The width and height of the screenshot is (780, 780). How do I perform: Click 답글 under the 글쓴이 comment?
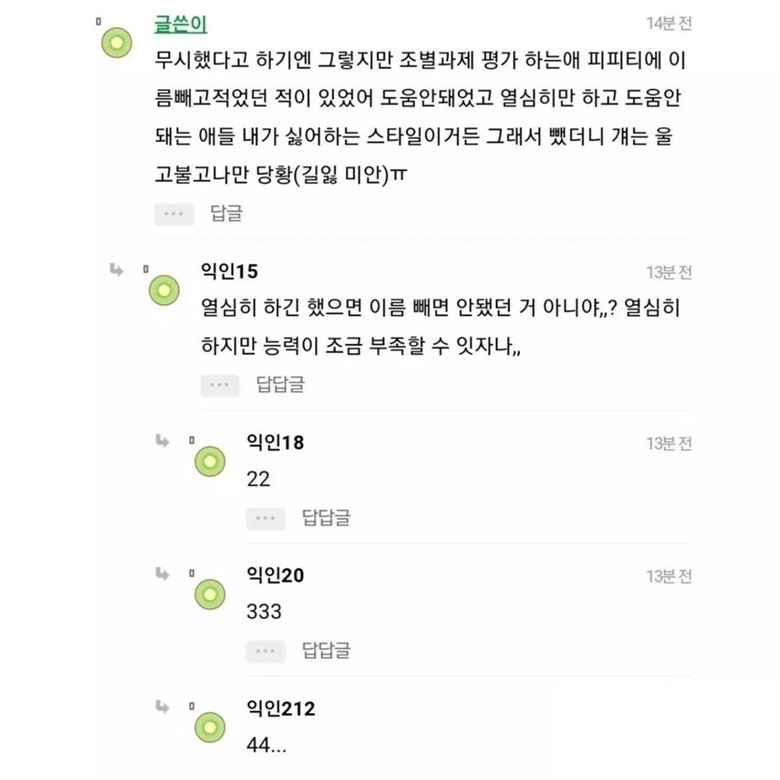(x=226, y=213)
